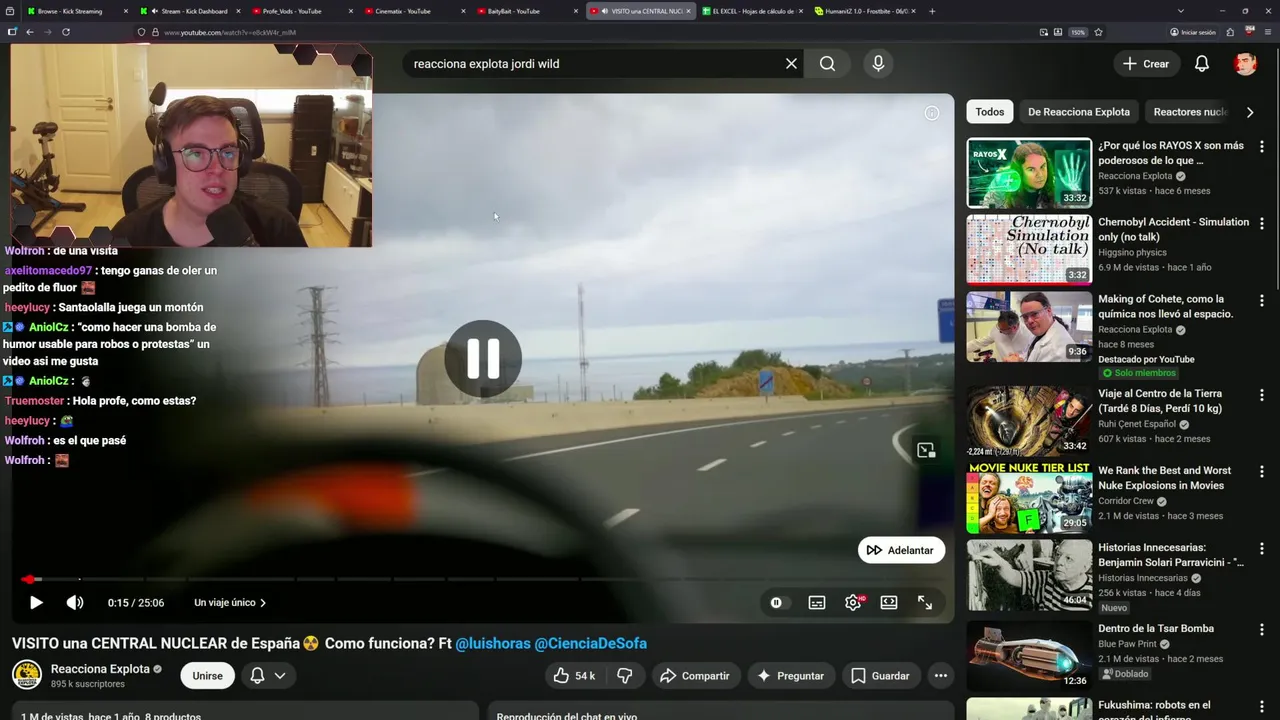
Task: Click the large pause overlay icon in the video
Action: [483, 358]
